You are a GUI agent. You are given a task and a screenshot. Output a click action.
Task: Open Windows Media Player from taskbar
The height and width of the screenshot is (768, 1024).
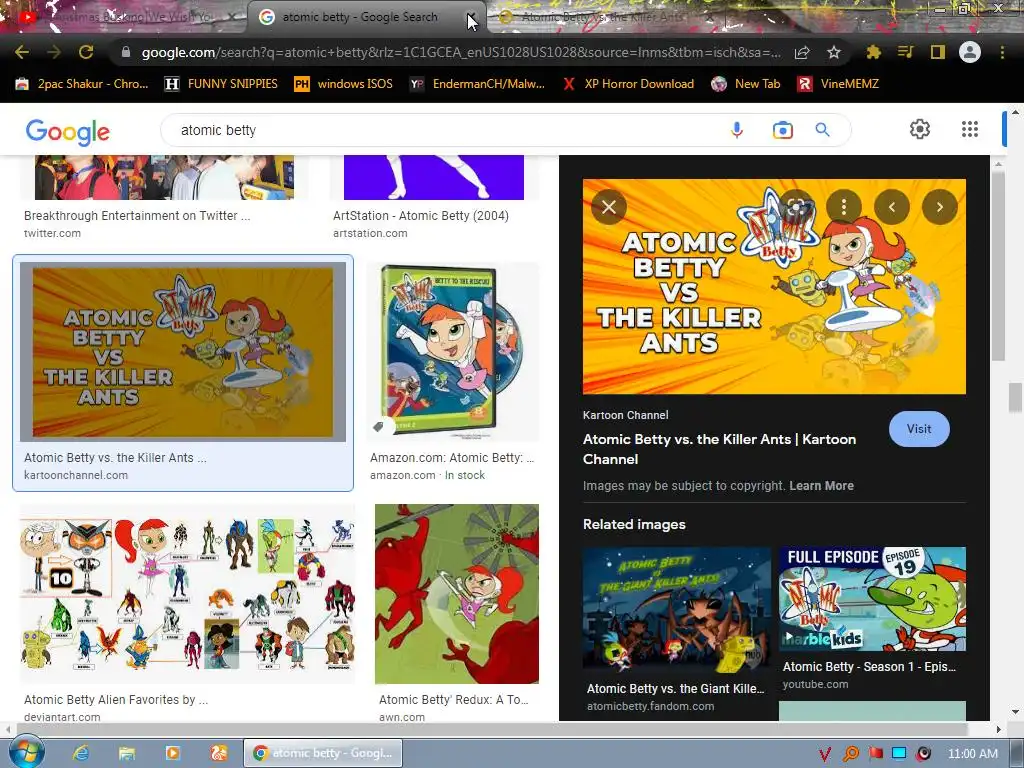(173, 754)
